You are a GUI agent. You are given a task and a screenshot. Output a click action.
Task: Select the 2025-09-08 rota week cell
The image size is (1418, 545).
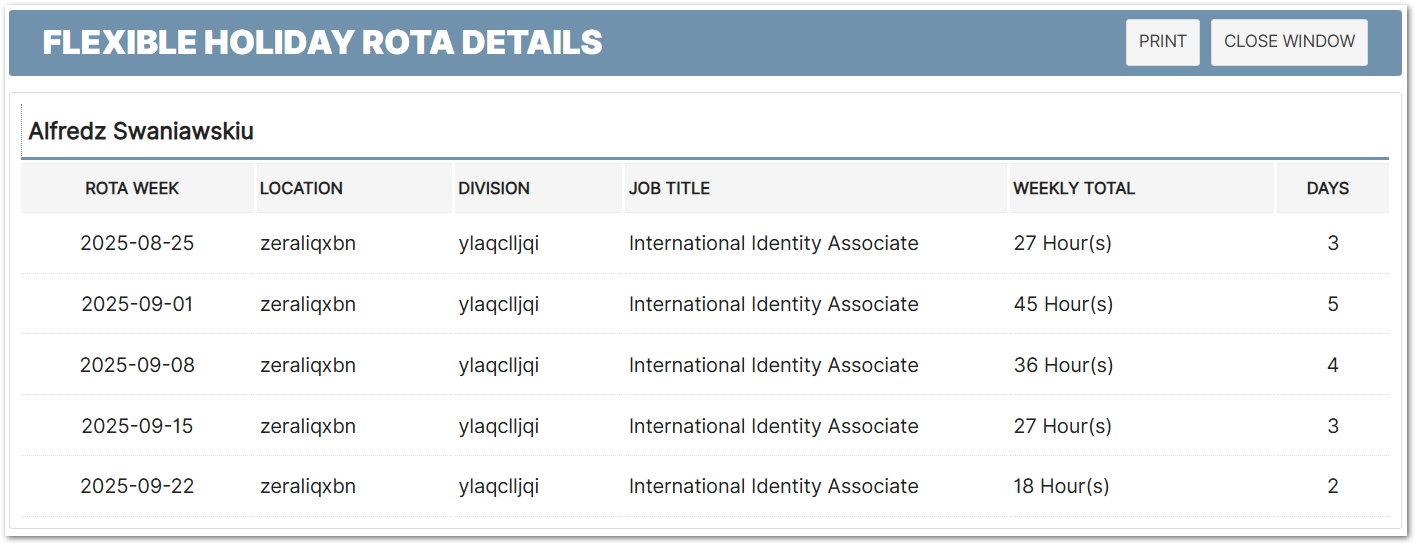137,365
